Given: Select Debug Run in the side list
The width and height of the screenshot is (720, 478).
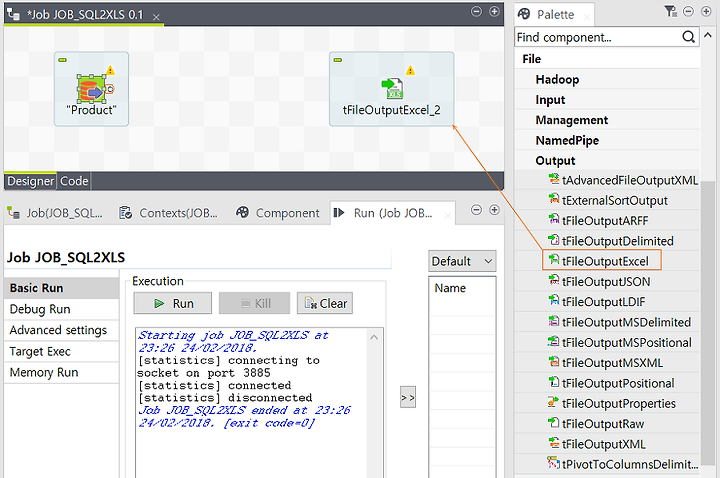Looking at the screenshot, I should point(62,309).
